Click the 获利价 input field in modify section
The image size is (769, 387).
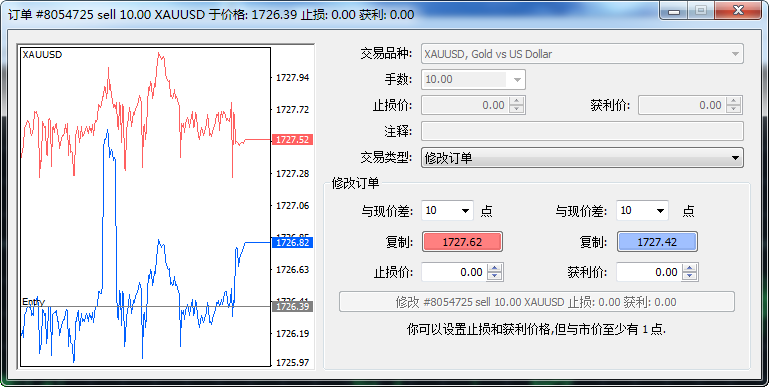point(649,272)
